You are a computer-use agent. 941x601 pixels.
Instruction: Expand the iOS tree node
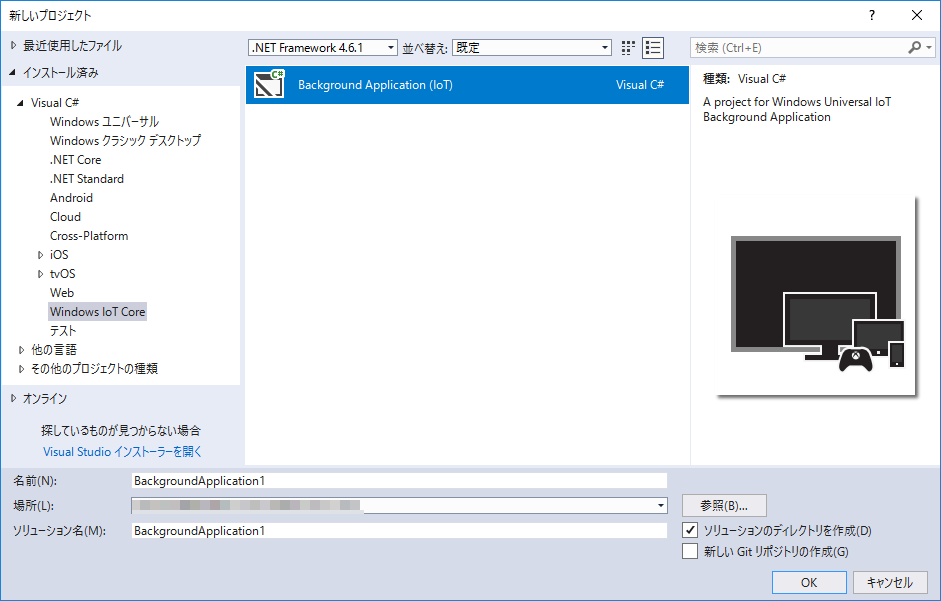click(x=41, y=255)
